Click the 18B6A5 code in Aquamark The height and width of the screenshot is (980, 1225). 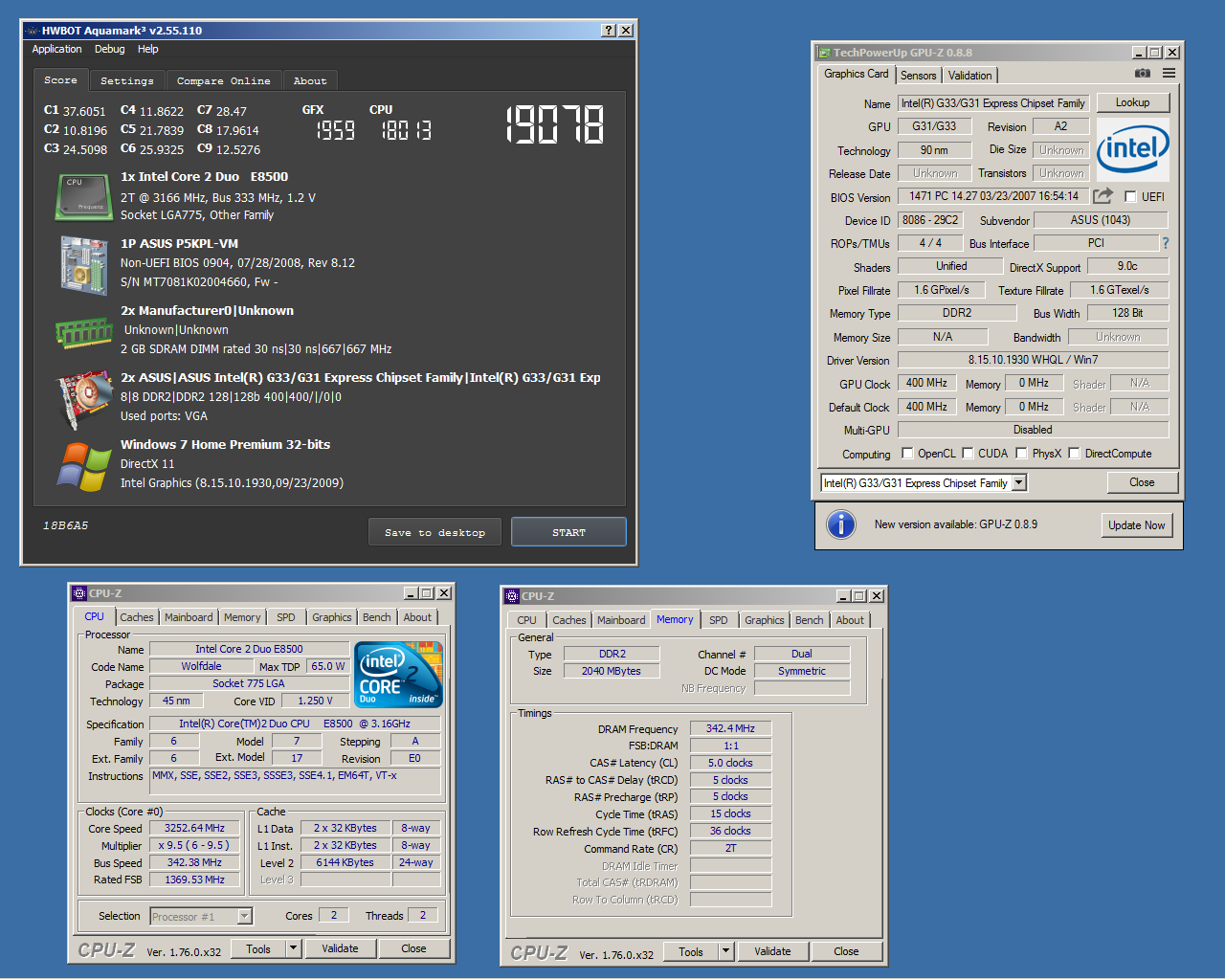[65, 525]
